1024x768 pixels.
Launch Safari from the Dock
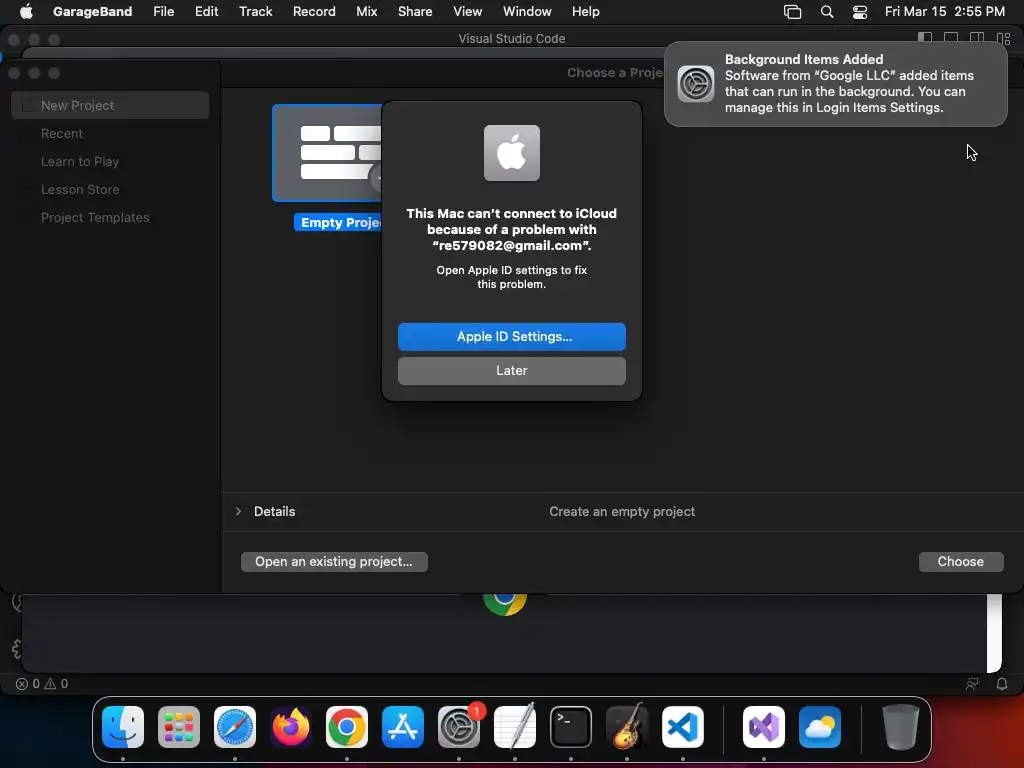click(235, 727)
